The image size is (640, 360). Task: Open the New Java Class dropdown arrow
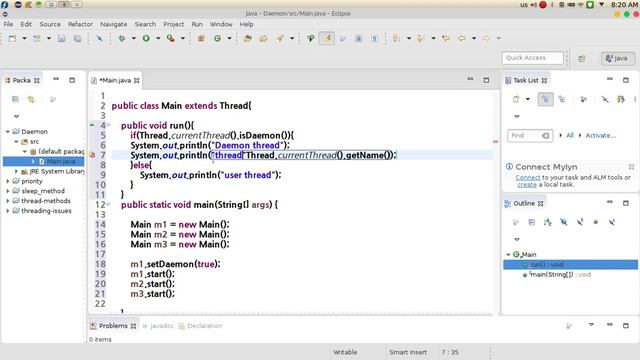[229, 38]
